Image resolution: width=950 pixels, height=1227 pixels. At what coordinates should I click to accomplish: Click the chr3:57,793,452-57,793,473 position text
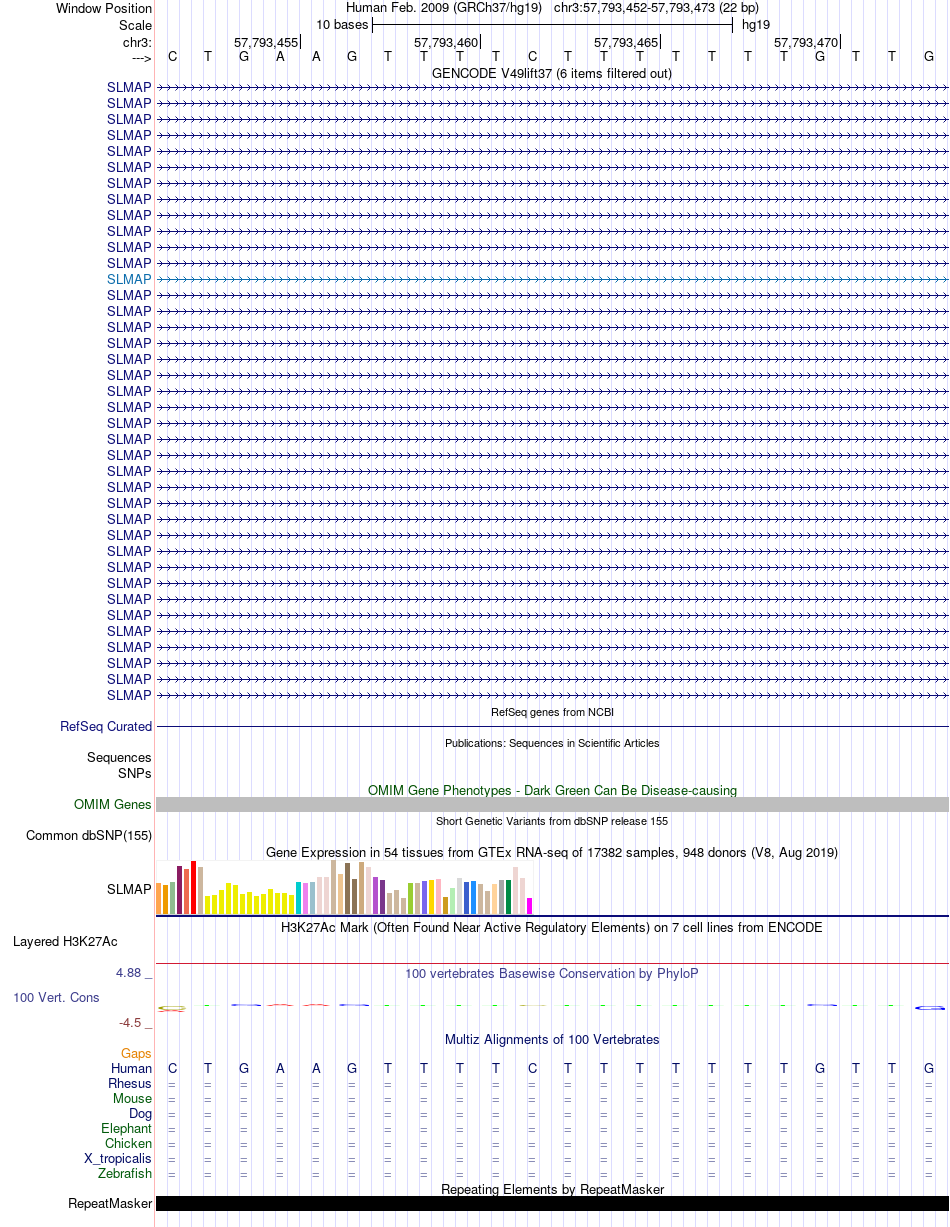coord(656,8)
